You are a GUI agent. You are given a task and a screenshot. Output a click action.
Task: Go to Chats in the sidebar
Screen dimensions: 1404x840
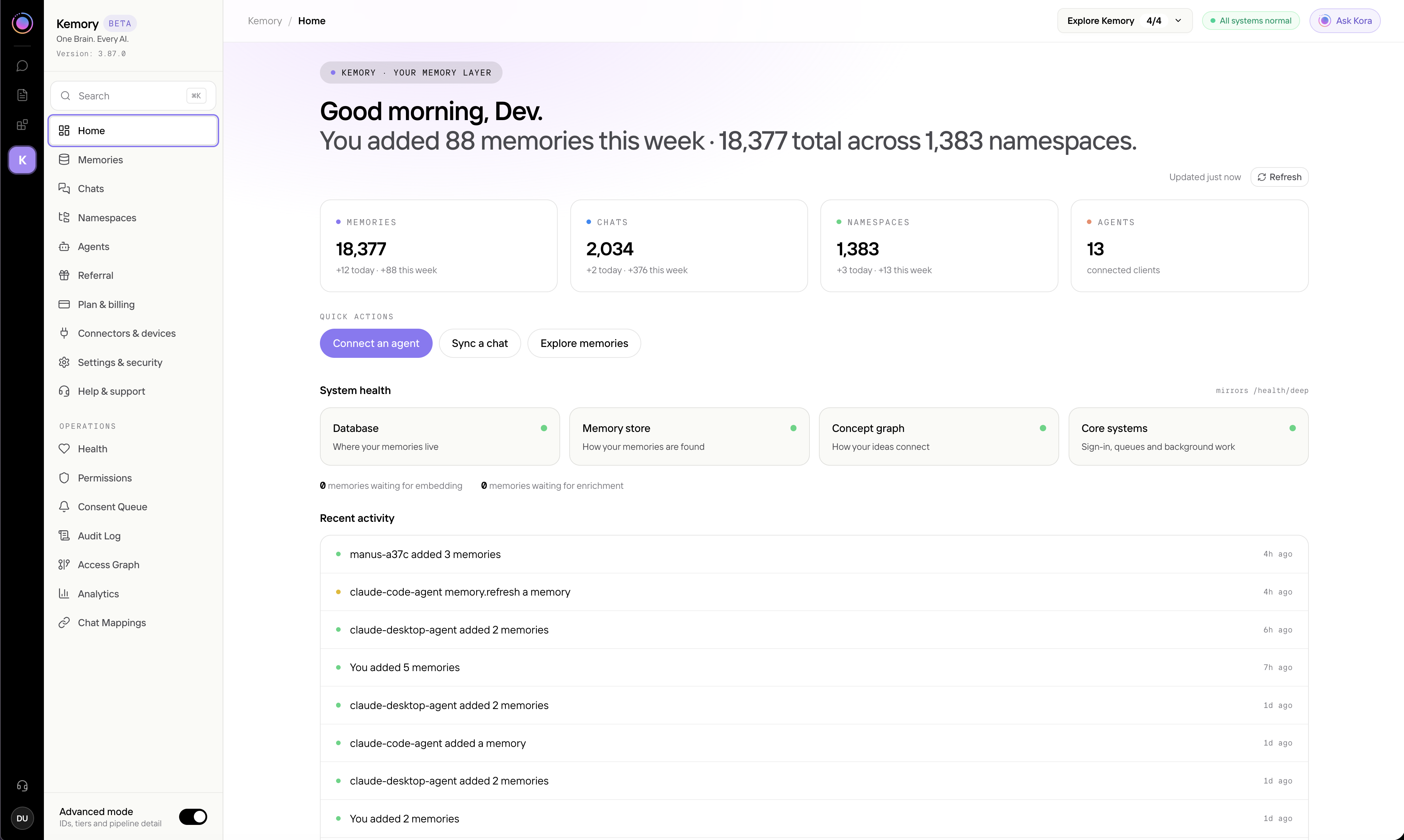point(133,189)
